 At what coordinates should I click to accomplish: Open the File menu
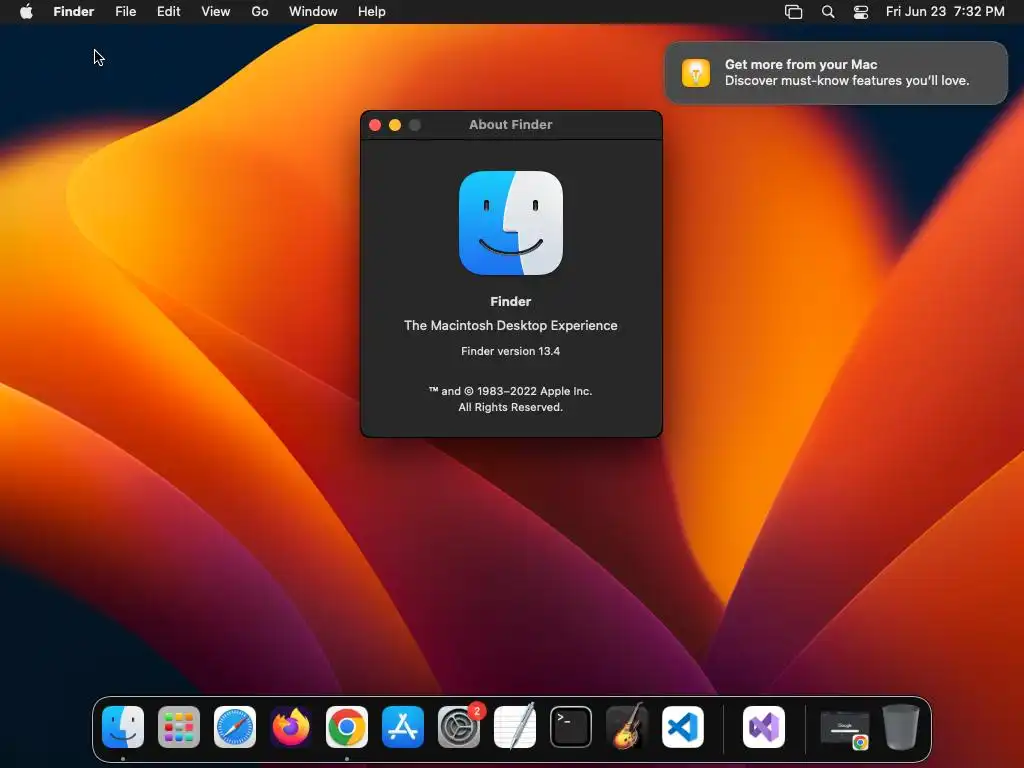coord(125,12)
